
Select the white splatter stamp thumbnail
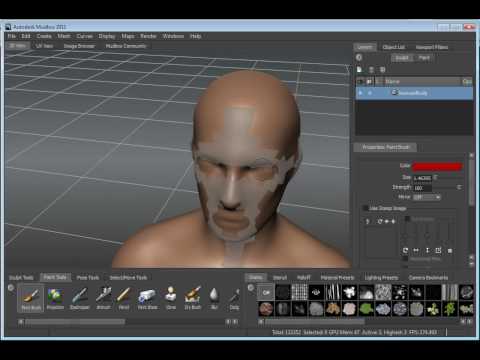tap(349, 292)
